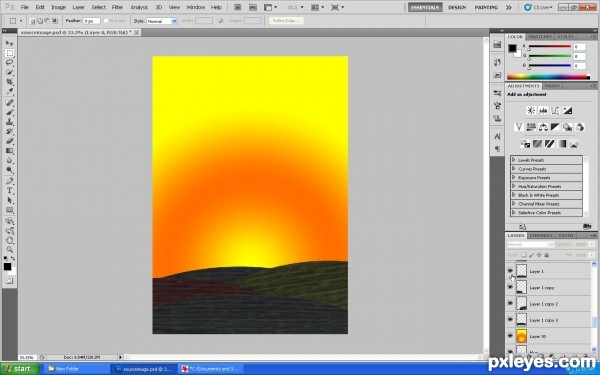The width and height of the screenshot is (600, 375).
Task: Select the Zoom tool in toolbox
Action: click(10, 249)
